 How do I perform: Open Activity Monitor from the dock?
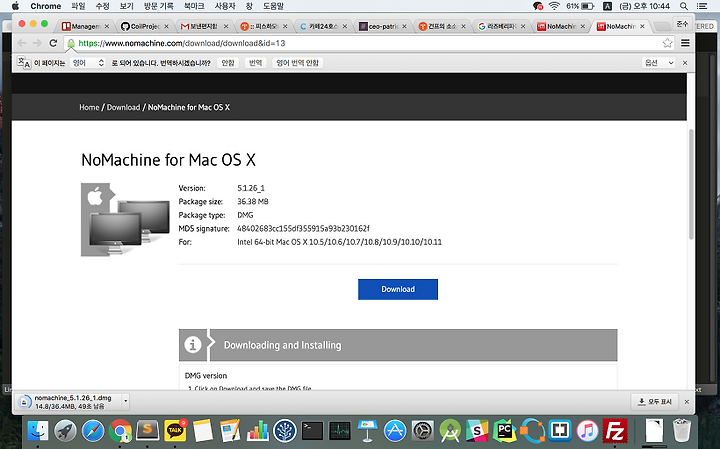pyautogui.click(x=340, y=431)
